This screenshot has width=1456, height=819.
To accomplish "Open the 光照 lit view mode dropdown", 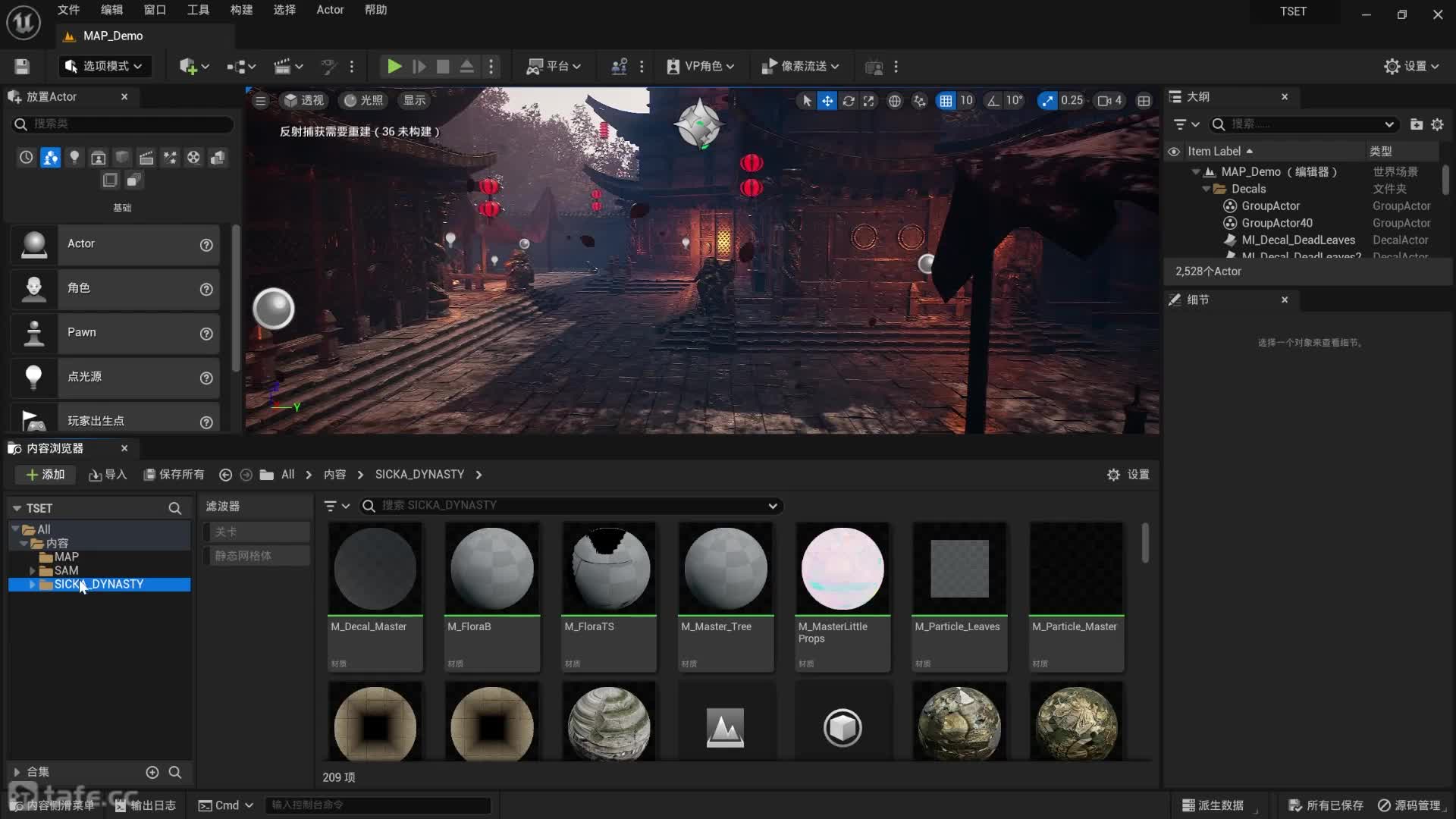I will pos(364,100).
